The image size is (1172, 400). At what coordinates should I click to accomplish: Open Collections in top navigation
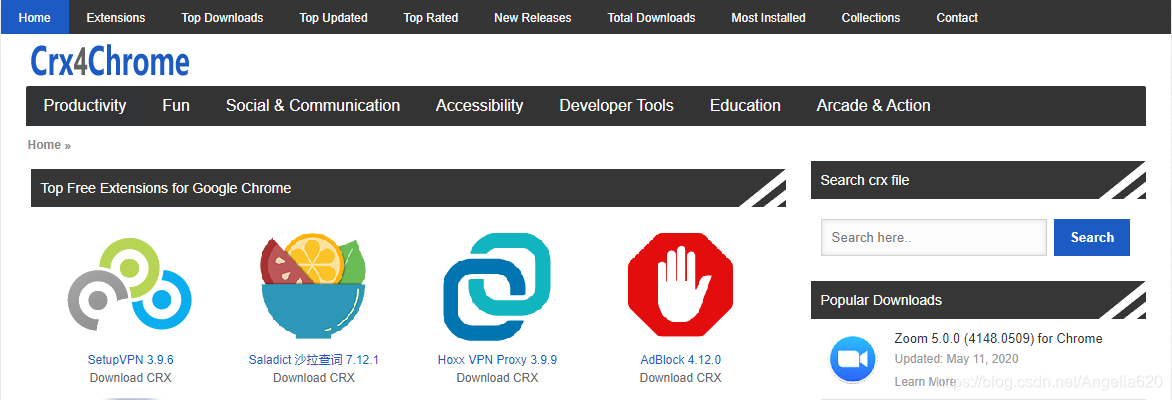tap(871, 17)
